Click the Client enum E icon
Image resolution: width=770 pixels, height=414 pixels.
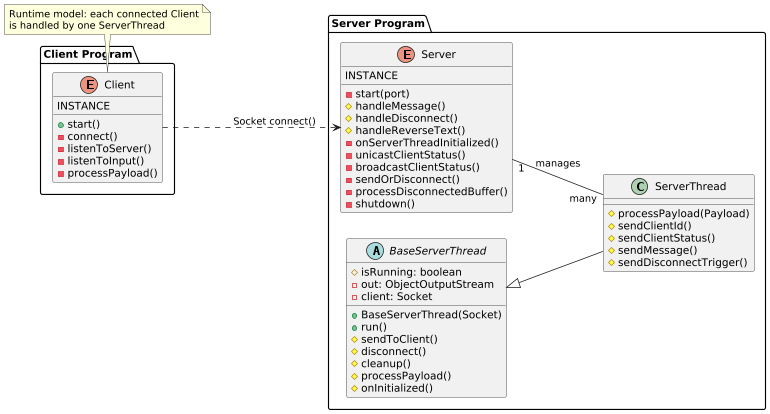point(89,84)
